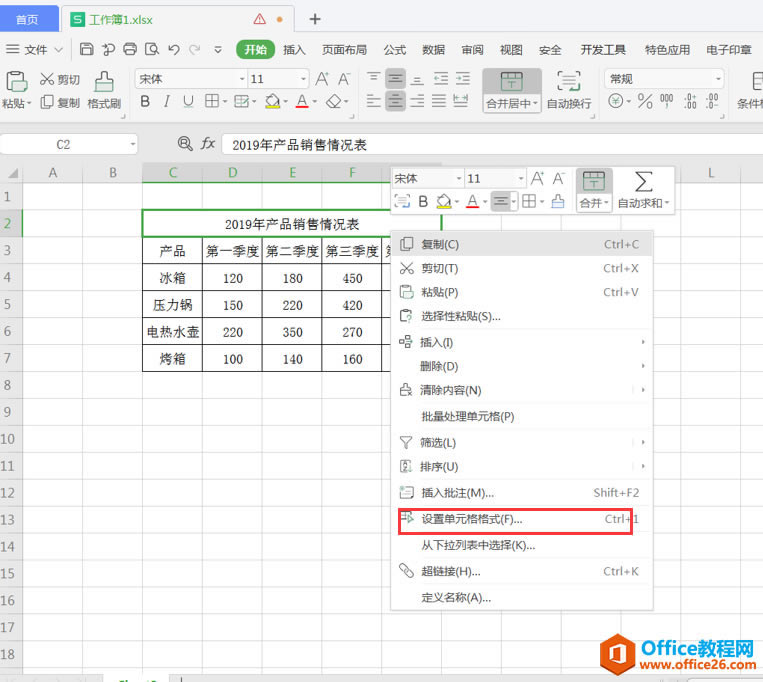This screenshot has width=763, height=682.
Task: Click the fx insert function icon
Action: click(208, 144)
